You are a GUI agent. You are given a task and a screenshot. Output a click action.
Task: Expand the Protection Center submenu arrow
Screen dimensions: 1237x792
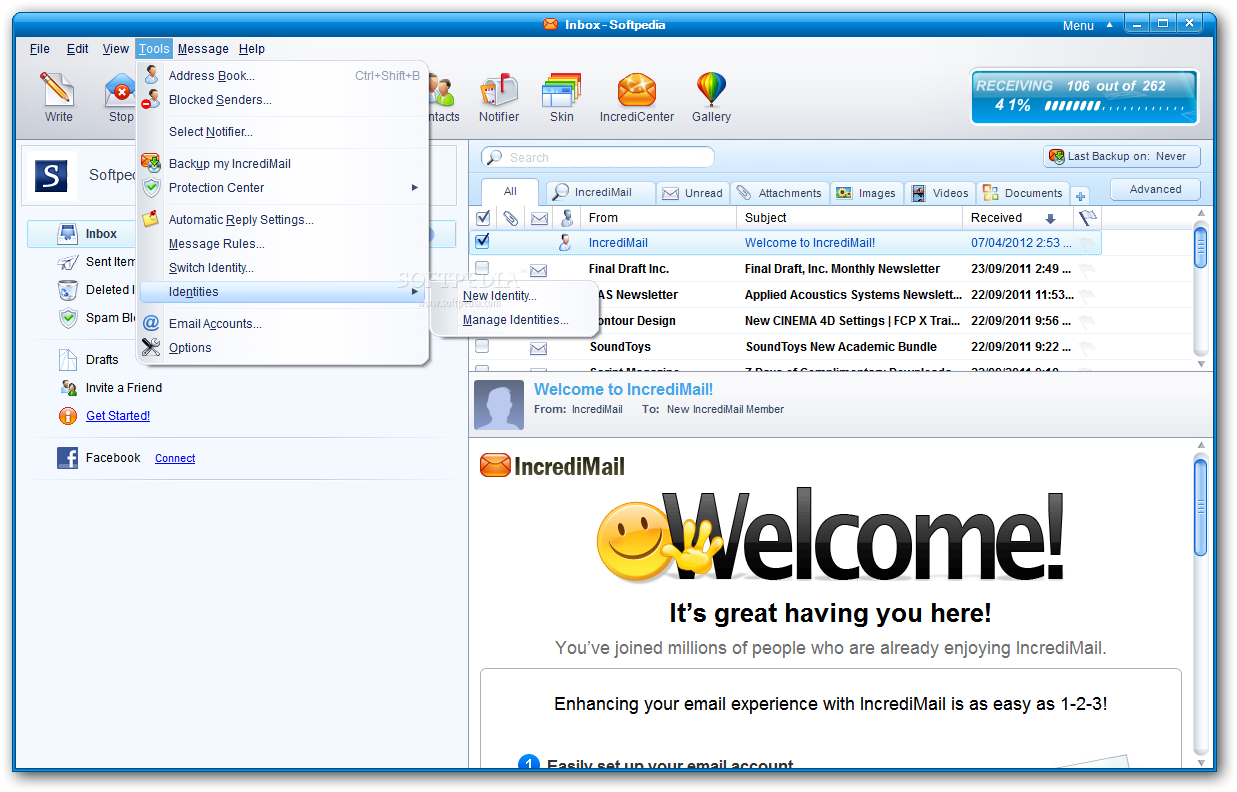click(x=414, y=187)
